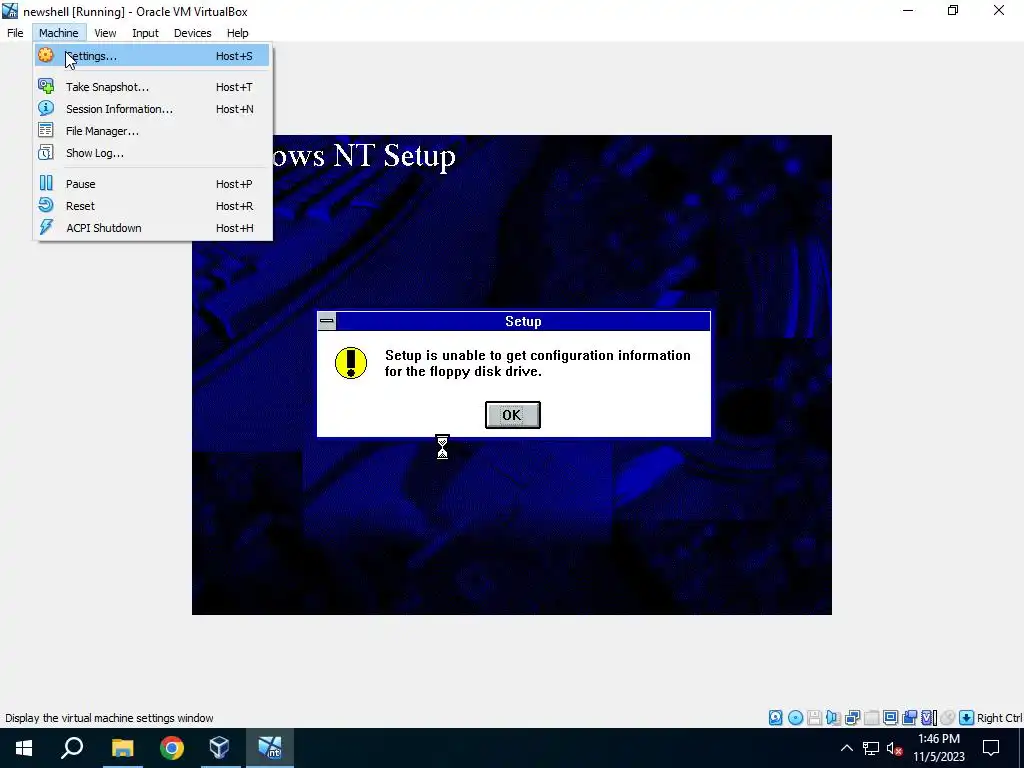Open the Windows Start menu
Image resolution: width=1024 pixels, height=768 pixels.
click(x=24, y=748)
